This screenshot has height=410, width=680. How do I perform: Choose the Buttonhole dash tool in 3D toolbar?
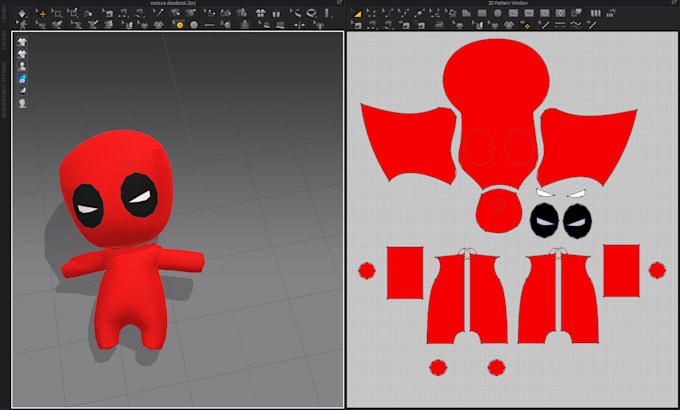coord(209,25)
